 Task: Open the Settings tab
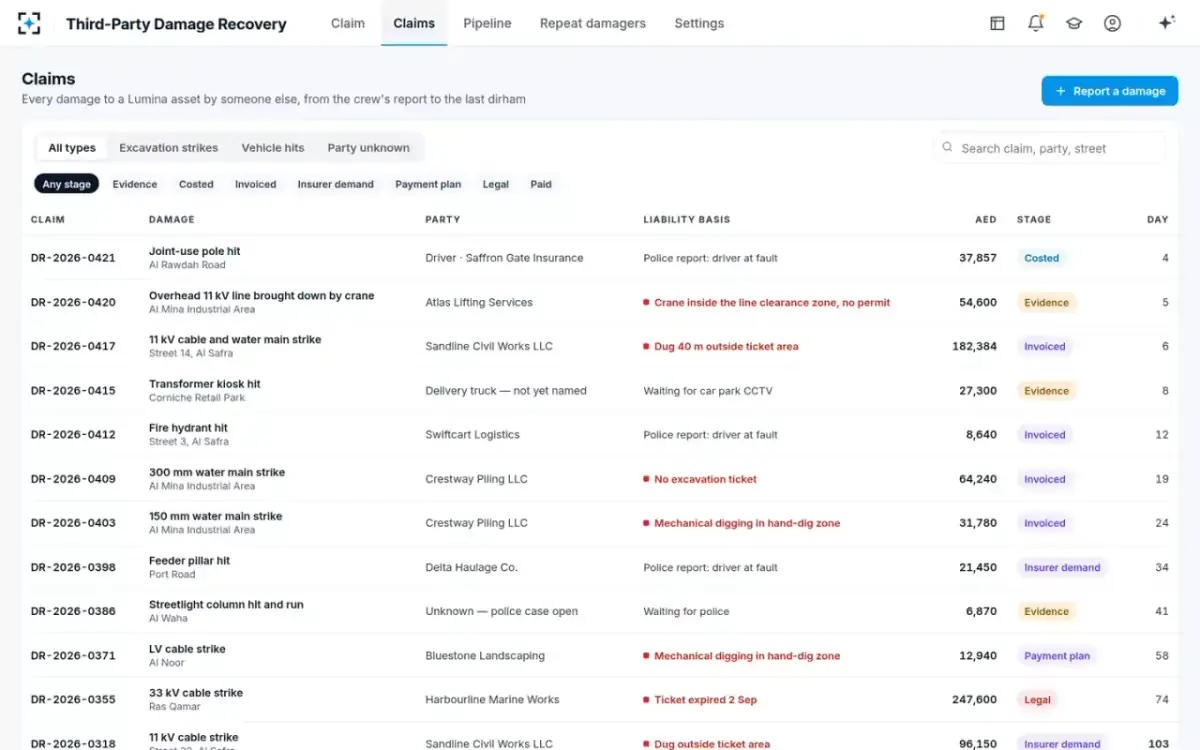[x=699, y=23]
